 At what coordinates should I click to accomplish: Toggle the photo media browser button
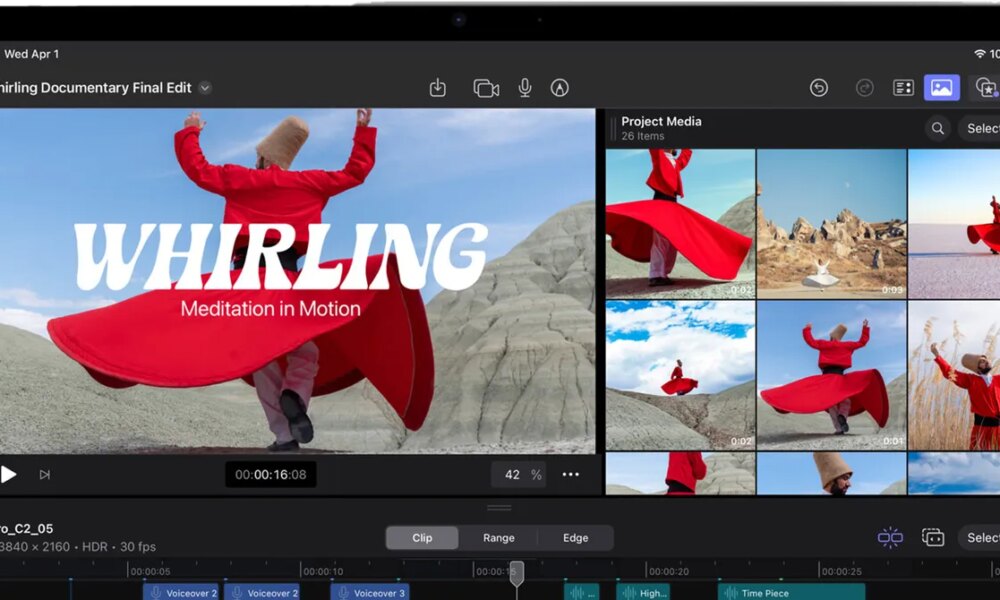pyautogui.click(x=941, y=88)
